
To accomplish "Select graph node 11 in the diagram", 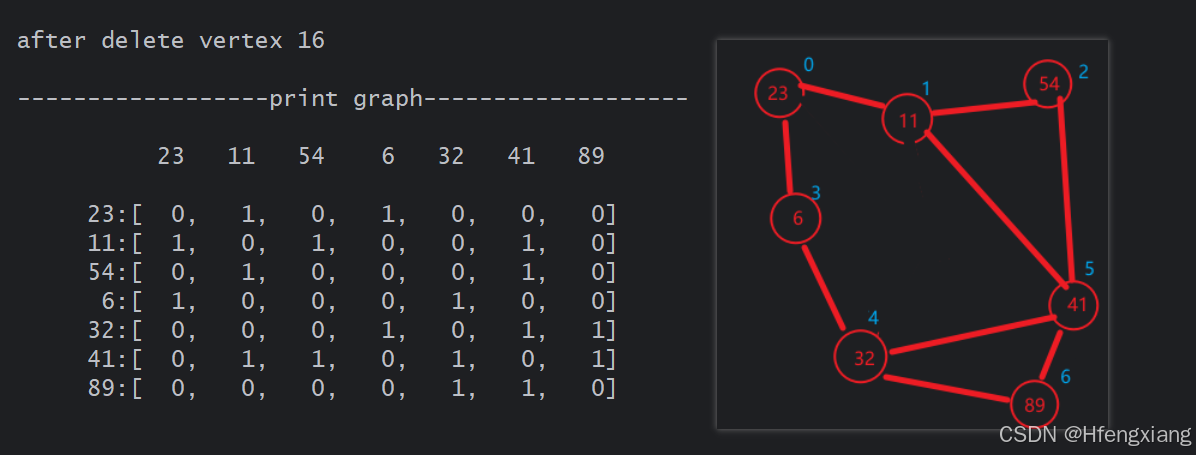I will pyautogui.click(x=908, y=121).
